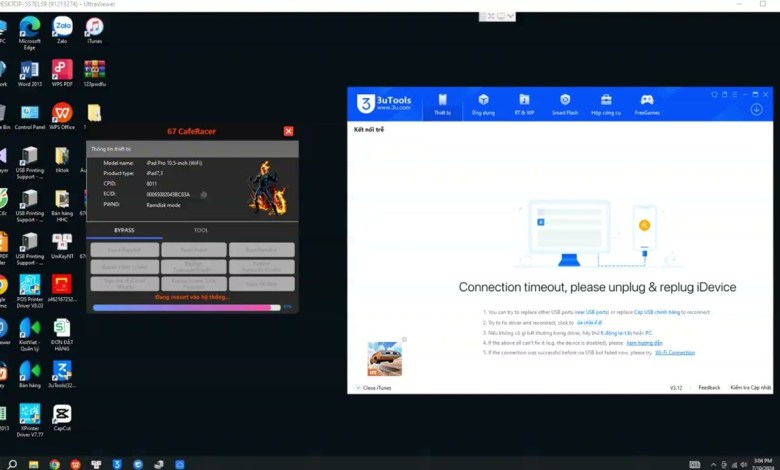Switch to the TOOL tab
Viewport: 780px width, 470px height.
(x=201, y=230)
